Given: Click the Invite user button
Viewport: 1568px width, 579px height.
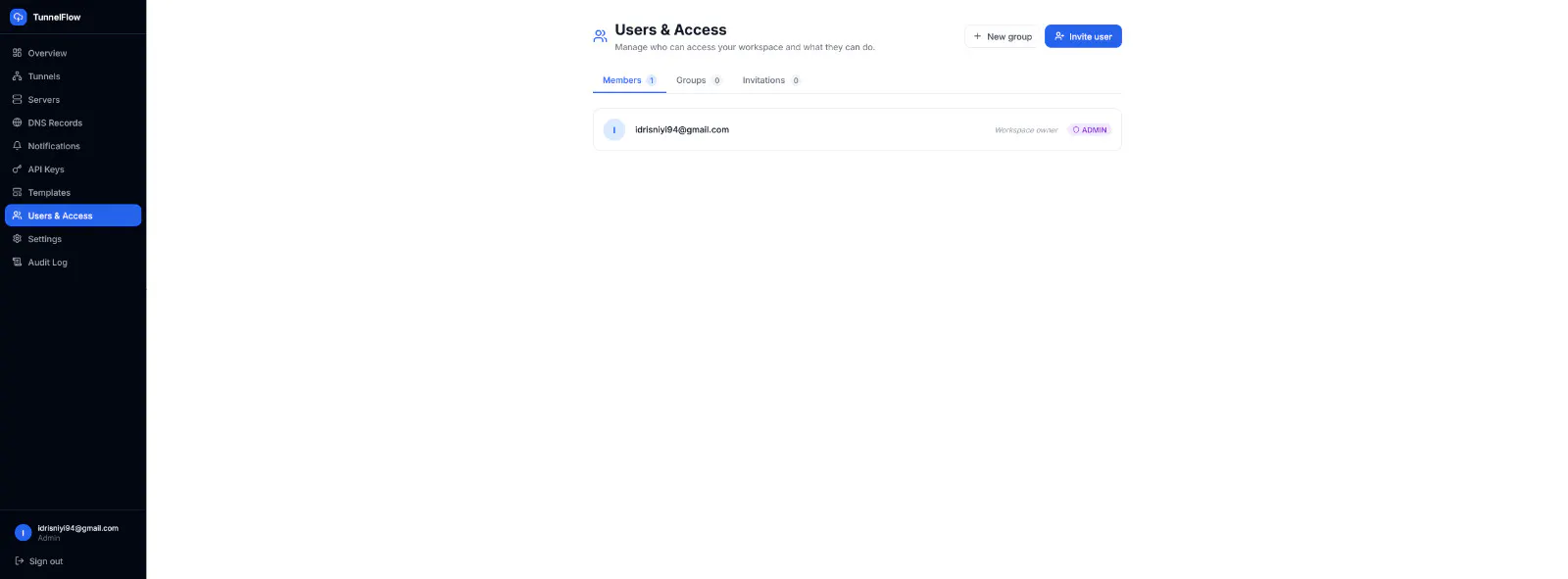Looking at the screenshot, I should (1083, 36).
